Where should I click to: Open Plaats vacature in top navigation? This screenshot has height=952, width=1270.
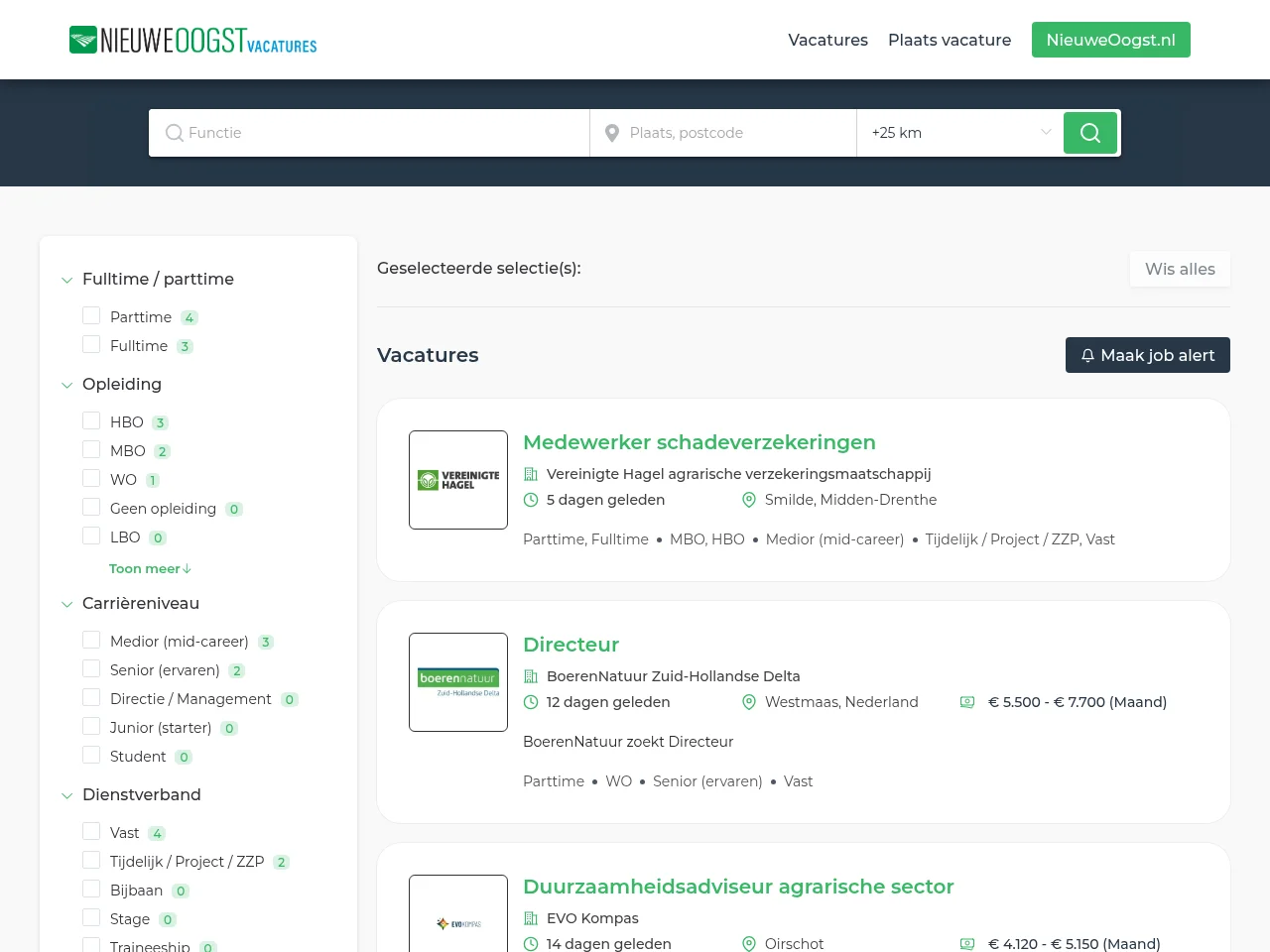(x=950, y=40)
